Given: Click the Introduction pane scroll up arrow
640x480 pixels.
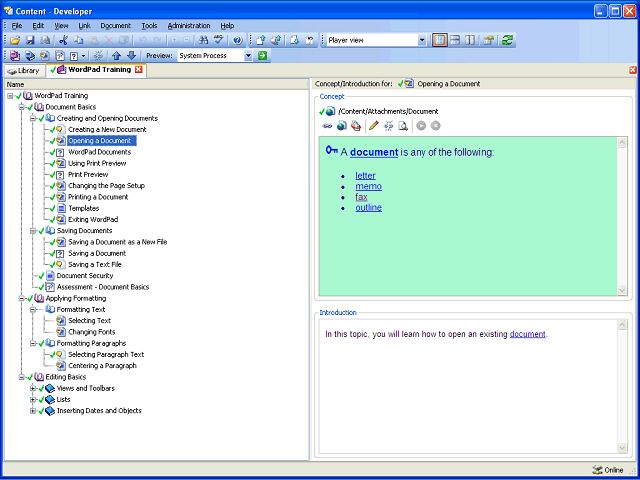Looking at the screenshot, I should pyautogui.click(x=622, y=325).
